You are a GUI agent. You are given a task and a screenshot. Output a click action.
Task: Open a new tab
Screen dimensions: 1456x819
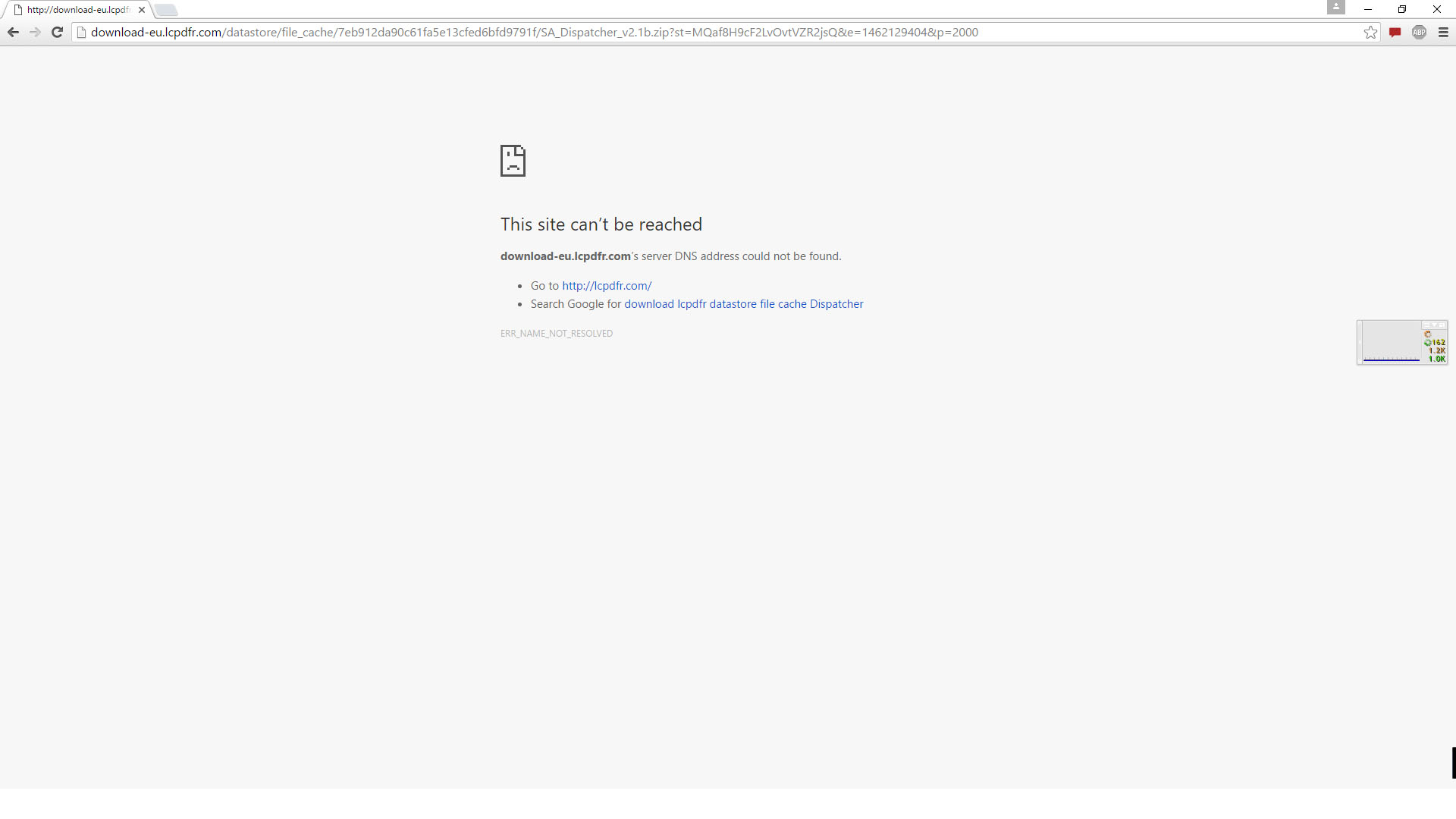point(166,10)
